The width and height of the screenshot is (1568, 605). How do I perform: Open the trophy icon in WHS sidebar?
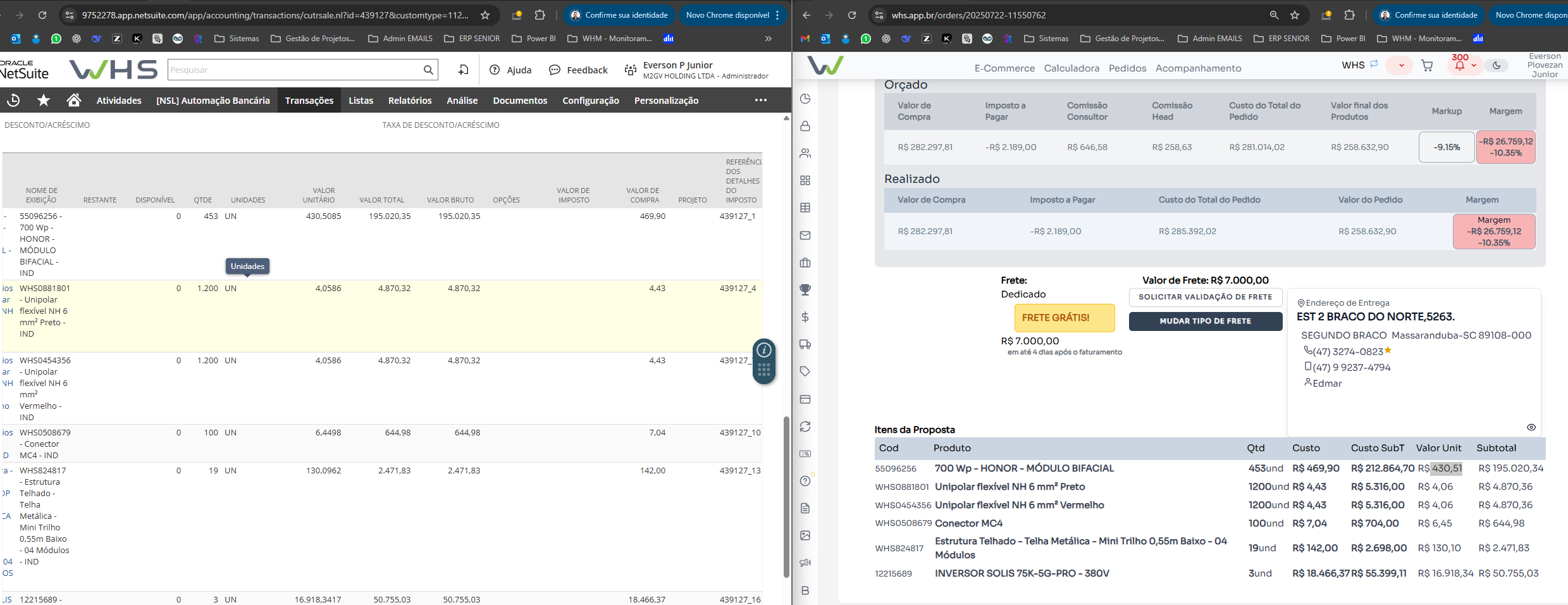click(805, 290)
